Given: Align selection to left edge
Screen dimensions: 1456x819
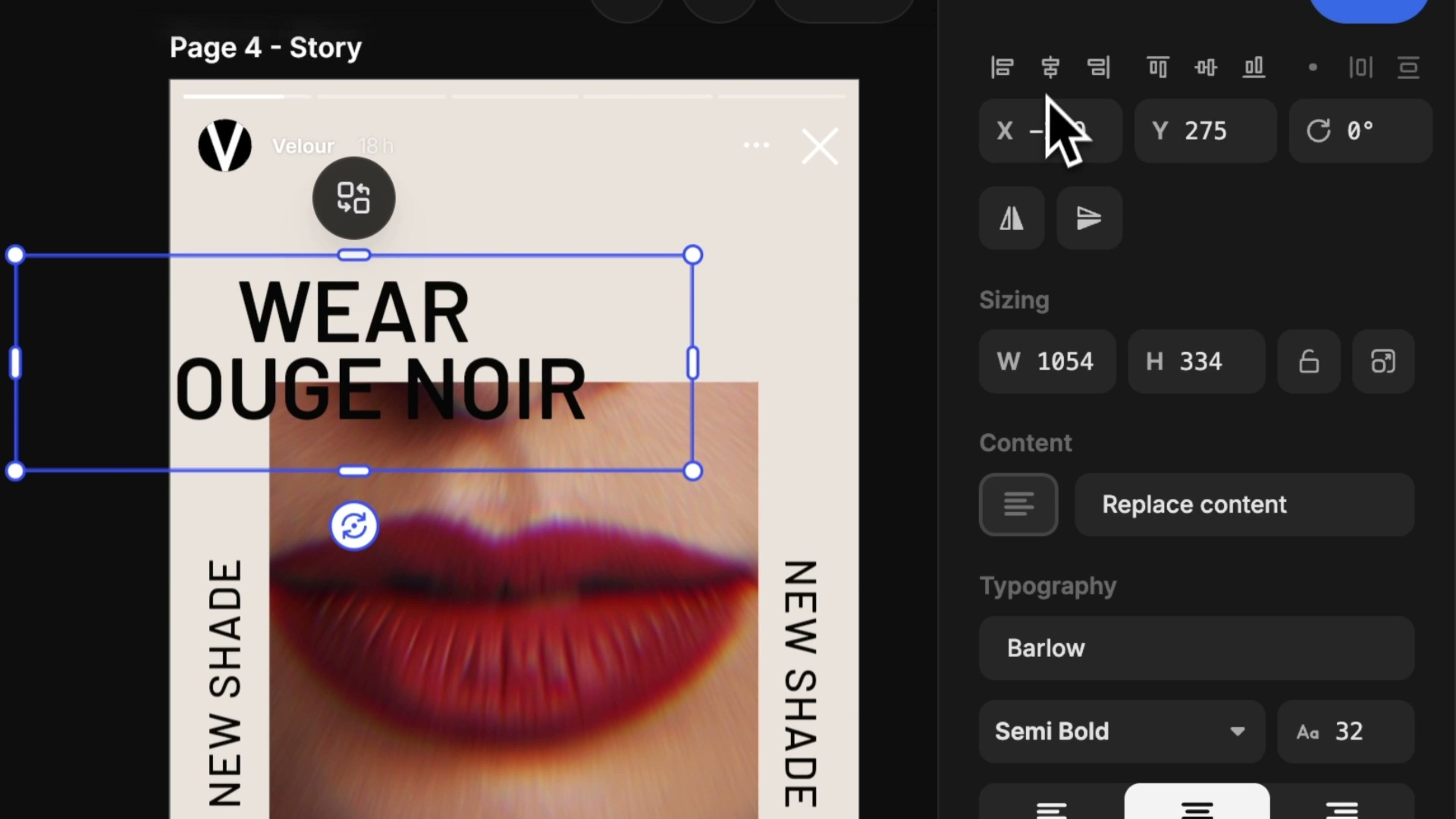Looking at the screenshot, I should [x=1002, y=67].
